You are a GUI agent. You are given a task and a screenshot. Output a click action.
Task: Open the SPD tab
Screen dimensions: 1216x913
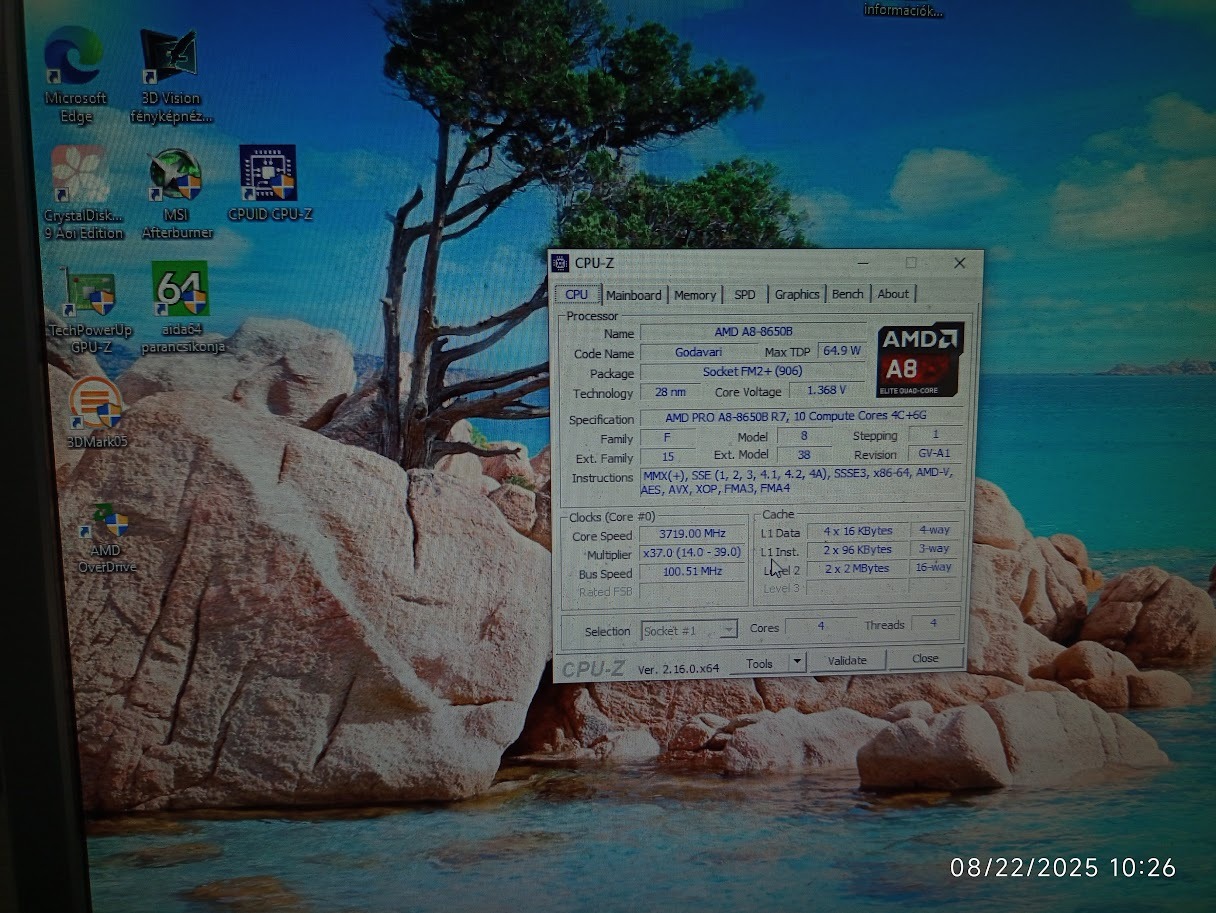pos(745,295)
